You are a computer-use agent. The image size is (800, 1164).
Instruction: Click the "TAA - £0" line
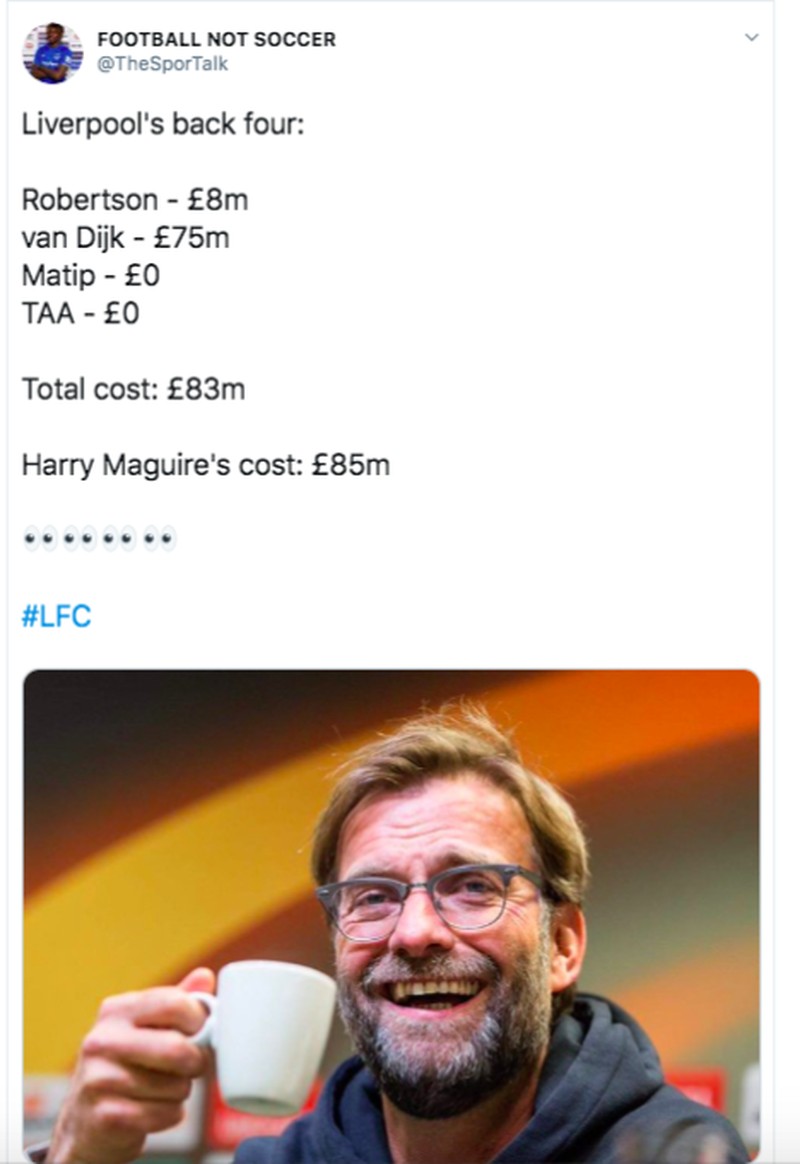(80, 314)
